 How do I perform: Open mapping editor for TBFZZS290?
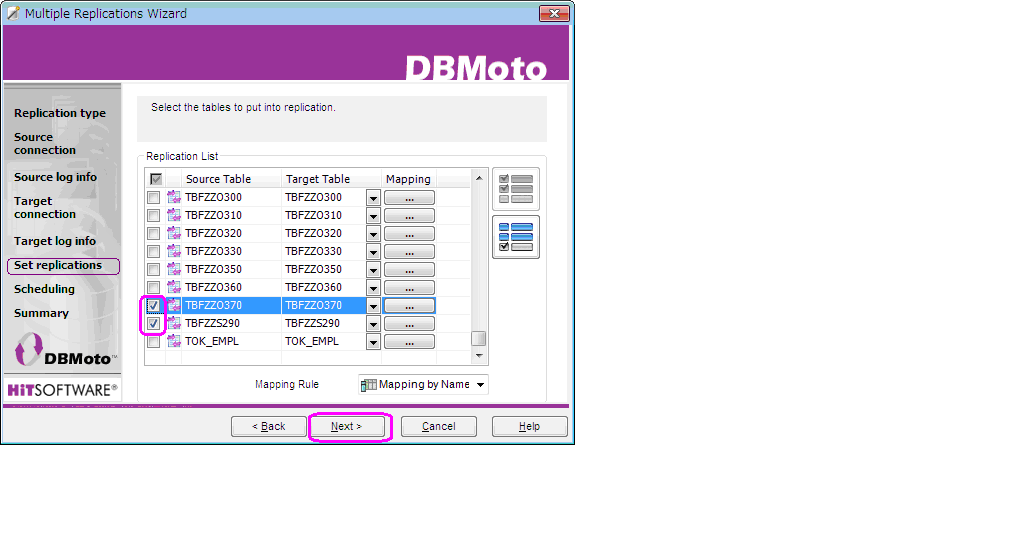coord(409,324)
